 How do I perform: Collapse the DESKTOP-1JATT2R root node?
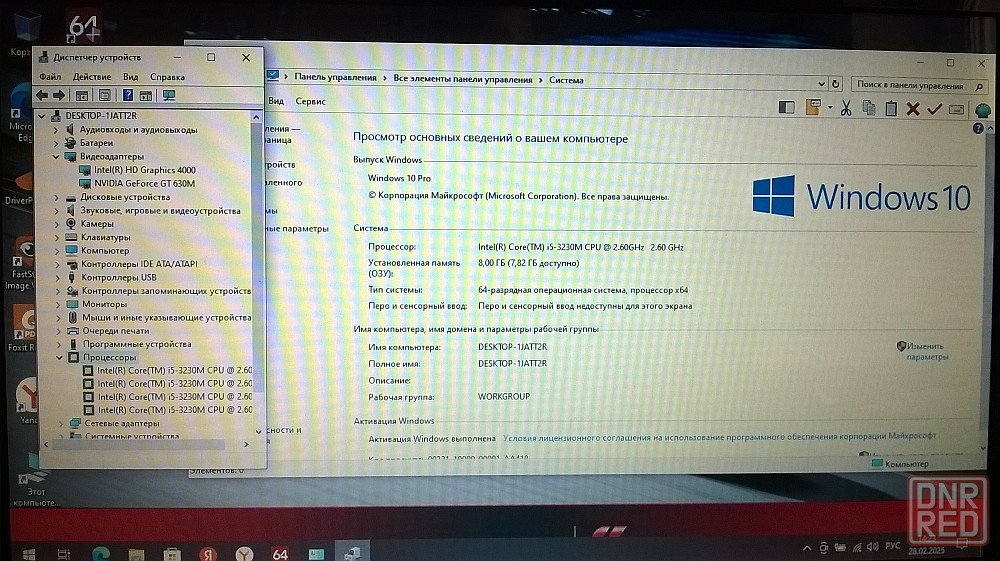click(x=42, y=115)
